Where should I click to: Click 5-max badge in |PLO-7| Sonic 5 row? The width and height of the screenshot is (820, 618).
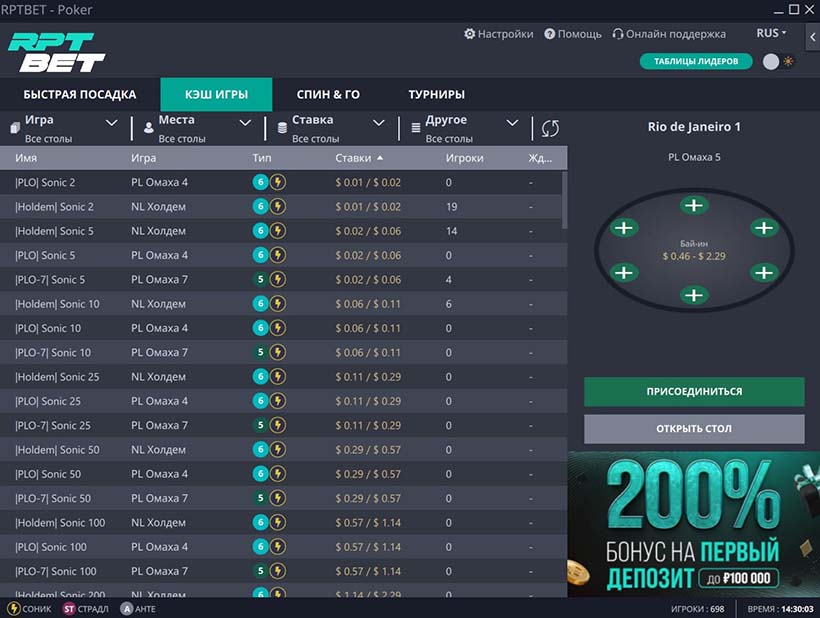pos(260,280)
